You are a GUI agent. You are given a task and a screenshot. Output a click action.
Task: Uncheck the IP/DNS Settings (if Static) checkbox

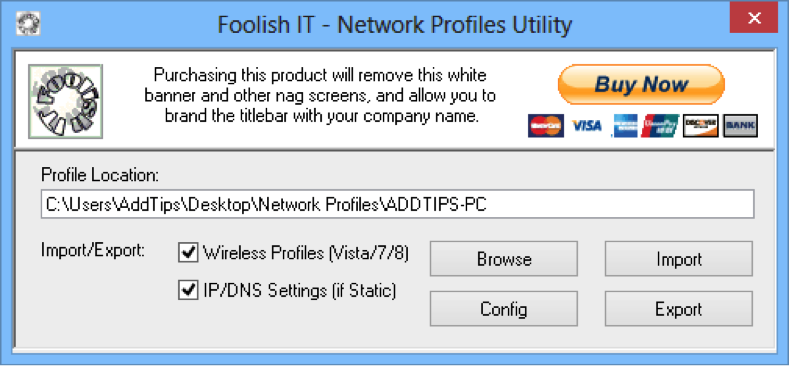point(188,291)
